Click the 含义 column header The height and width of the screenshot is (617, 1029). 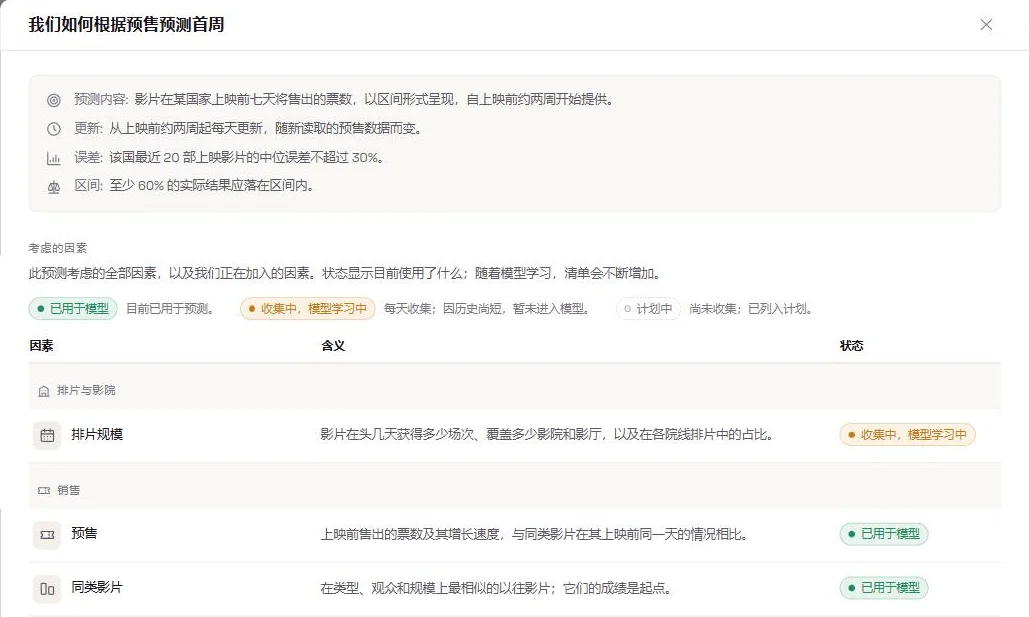333,346
